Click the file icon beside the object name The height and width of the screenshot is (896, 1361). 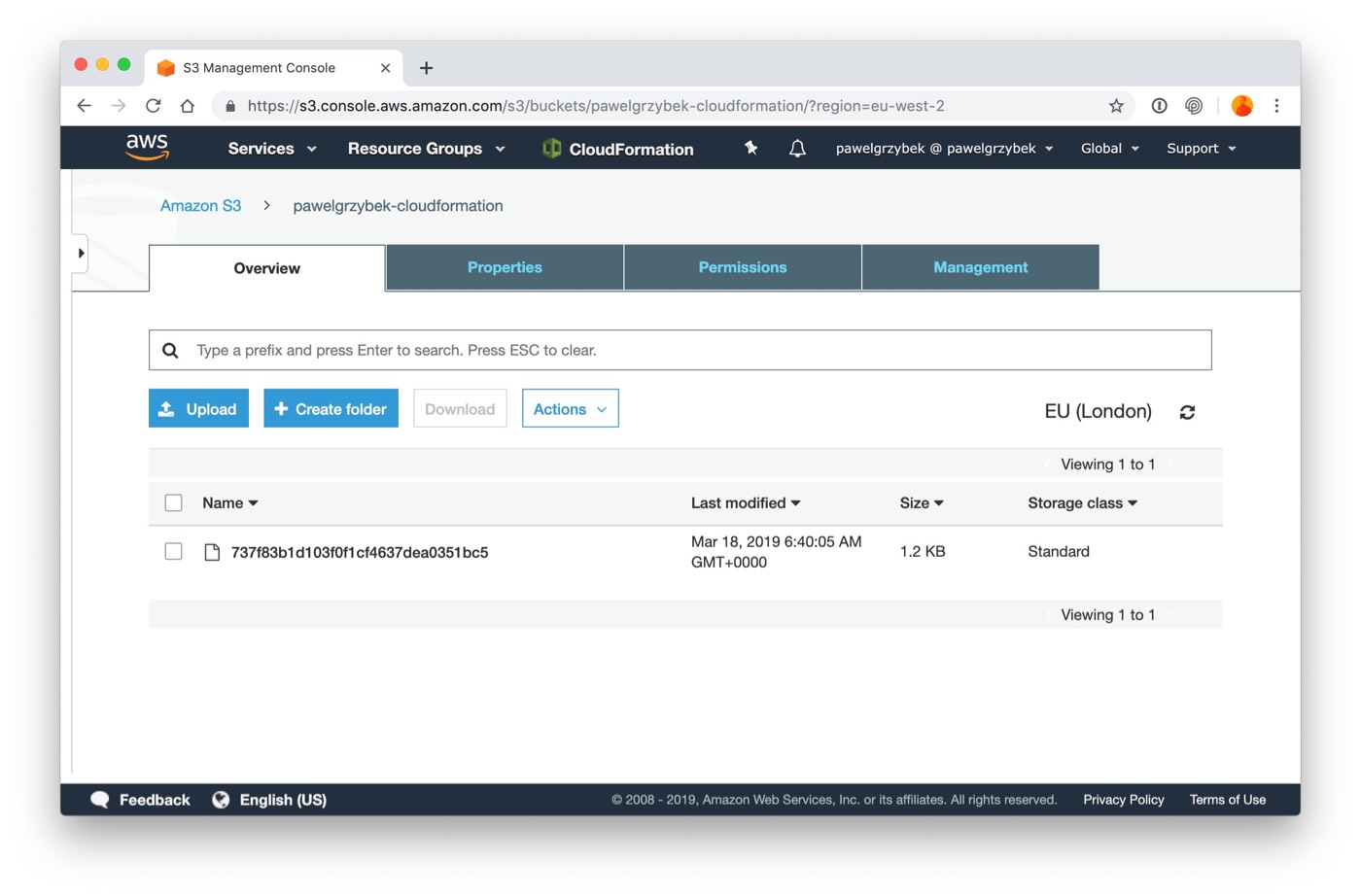pyautogui.click(x=212, y=551)
